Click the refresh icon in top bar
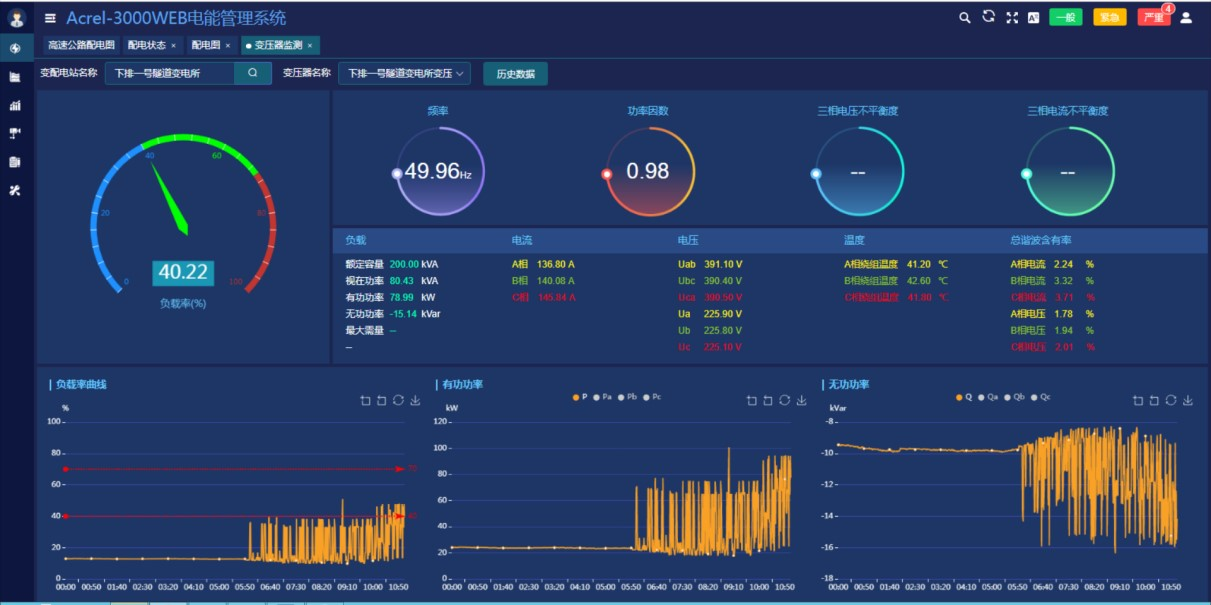 coord(989,17)
